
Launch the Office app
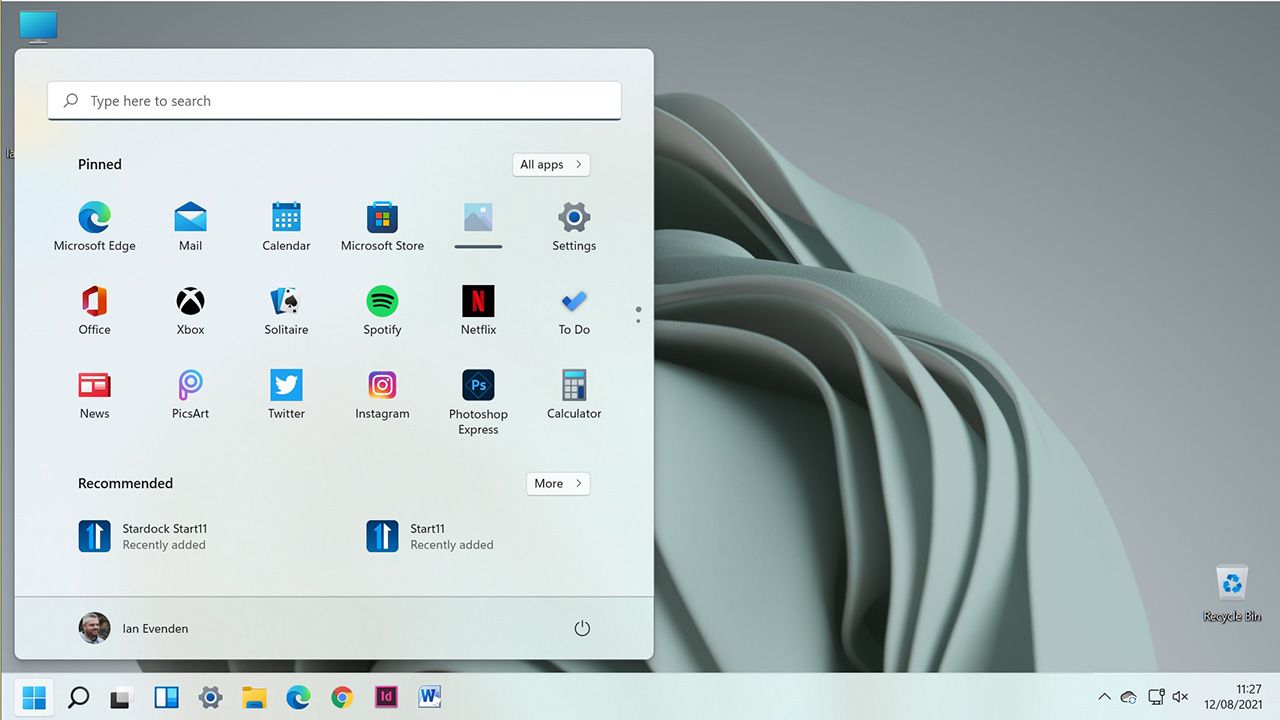pos(94,311)
